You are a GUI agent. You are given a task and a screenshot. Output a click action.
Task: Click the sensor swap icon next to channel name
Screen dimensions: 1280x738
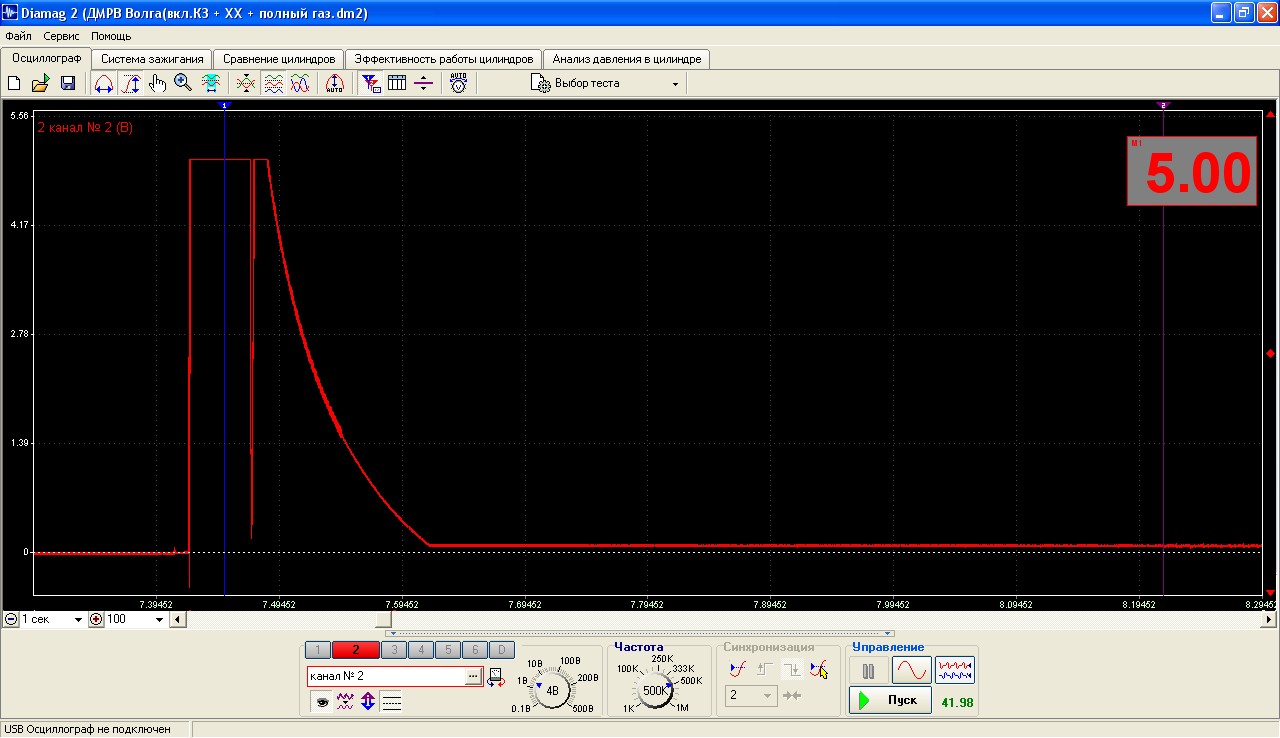click(496, 678)
